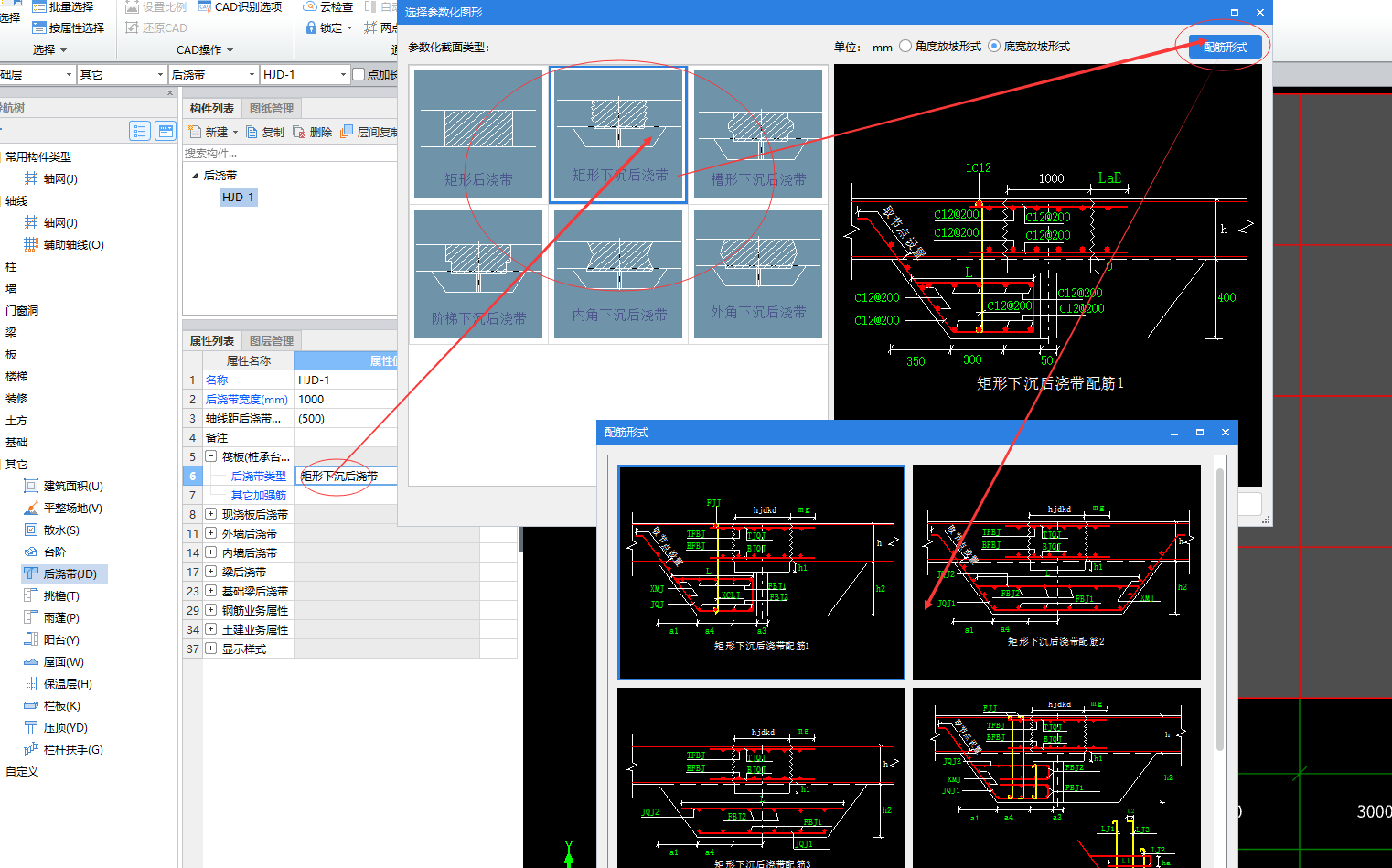Choose 矩形下沉后浇带配筋2 reinforcement thumbnail
The image size is (1392, 868).
pyautogui.click(x=1056, y=573)
